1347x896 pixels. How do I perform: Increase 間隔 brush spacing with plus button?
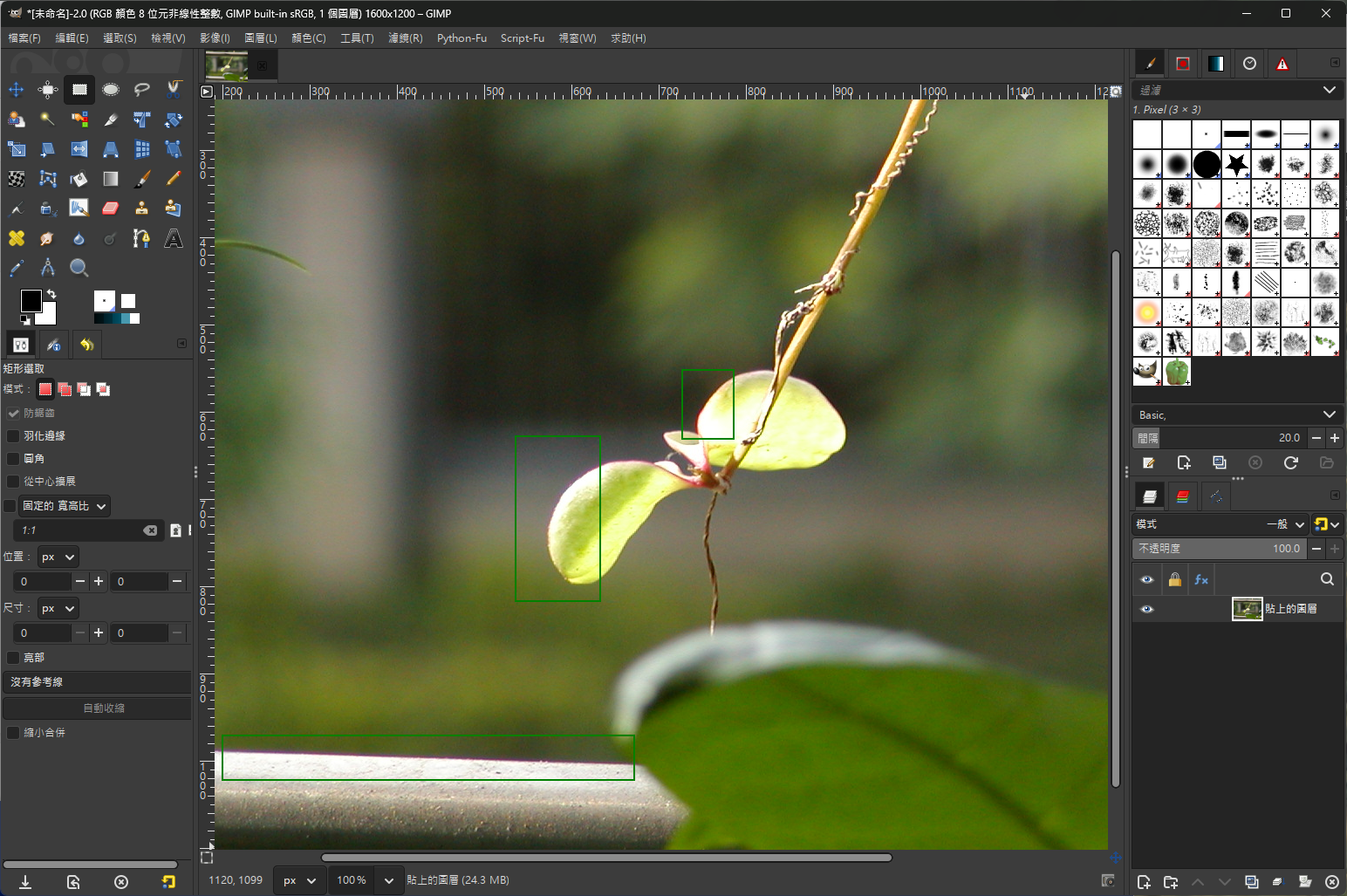click(1335, 438)
